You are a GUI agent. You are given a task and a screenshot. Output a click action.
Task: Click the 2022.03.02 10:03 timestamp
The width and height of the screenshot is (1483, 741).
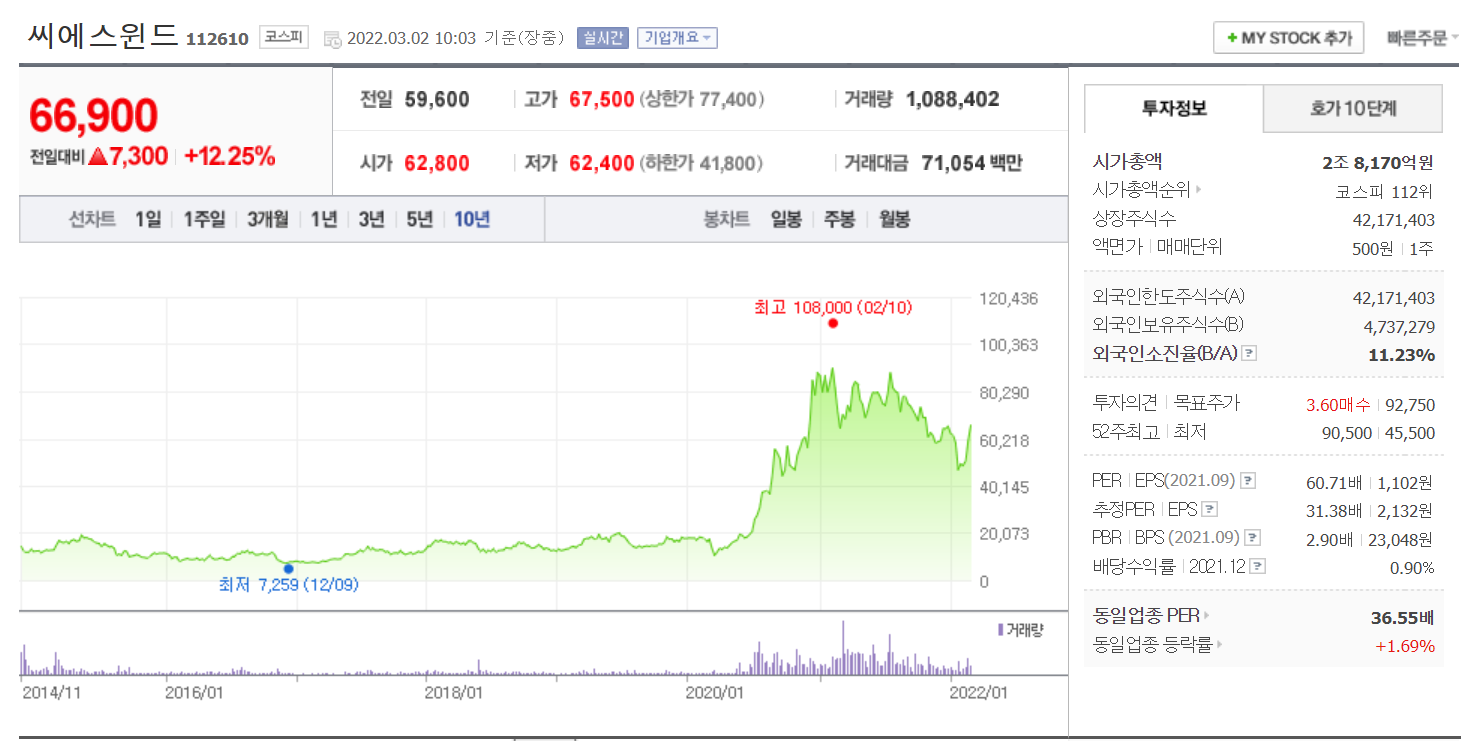(410, 38)
